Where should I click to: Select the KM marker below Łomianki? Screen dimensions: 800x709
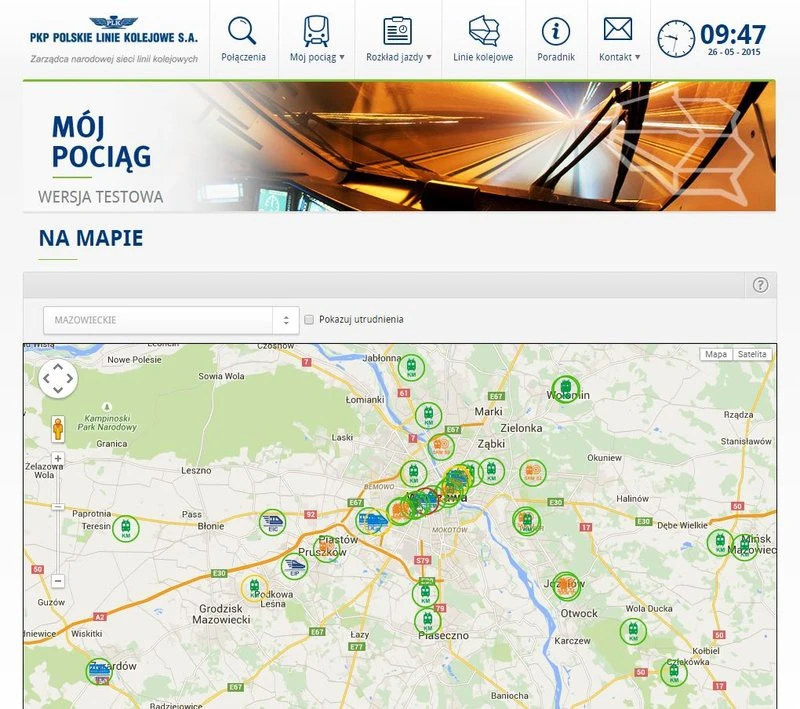(x=429, y=415)
